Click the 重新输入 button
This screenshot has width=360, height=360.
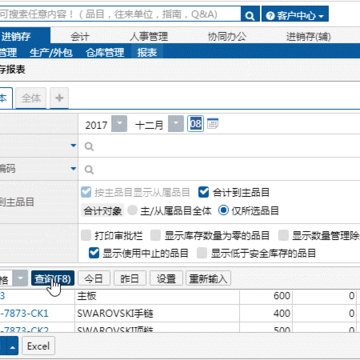pos(208,278)
